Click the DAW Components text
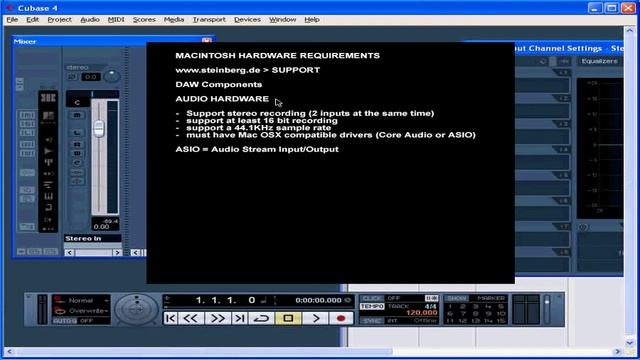The height and width of the screenshot is (360, 640). point(219,84)
